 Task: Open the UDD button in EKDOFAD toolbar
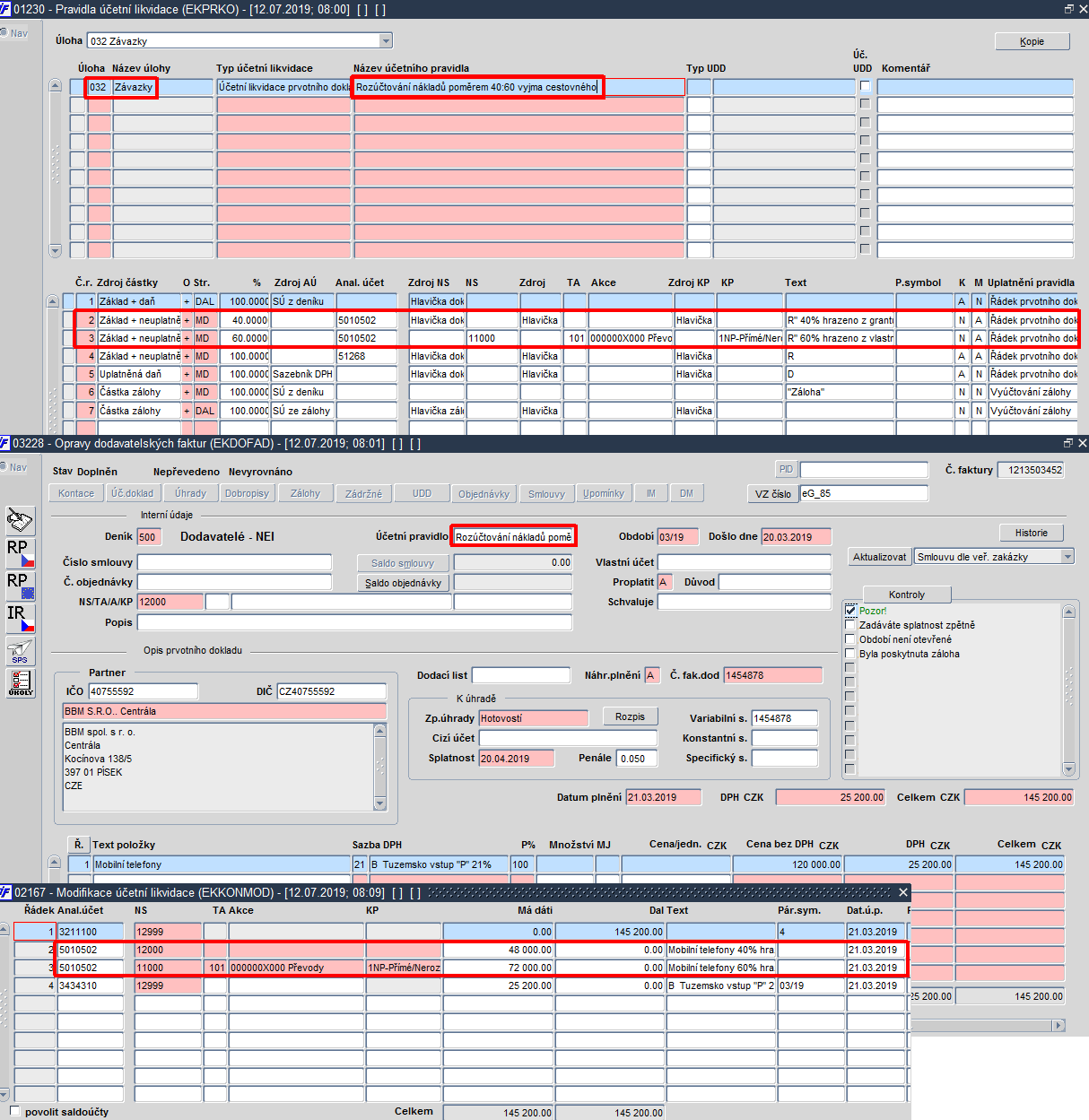coord(422,493)
